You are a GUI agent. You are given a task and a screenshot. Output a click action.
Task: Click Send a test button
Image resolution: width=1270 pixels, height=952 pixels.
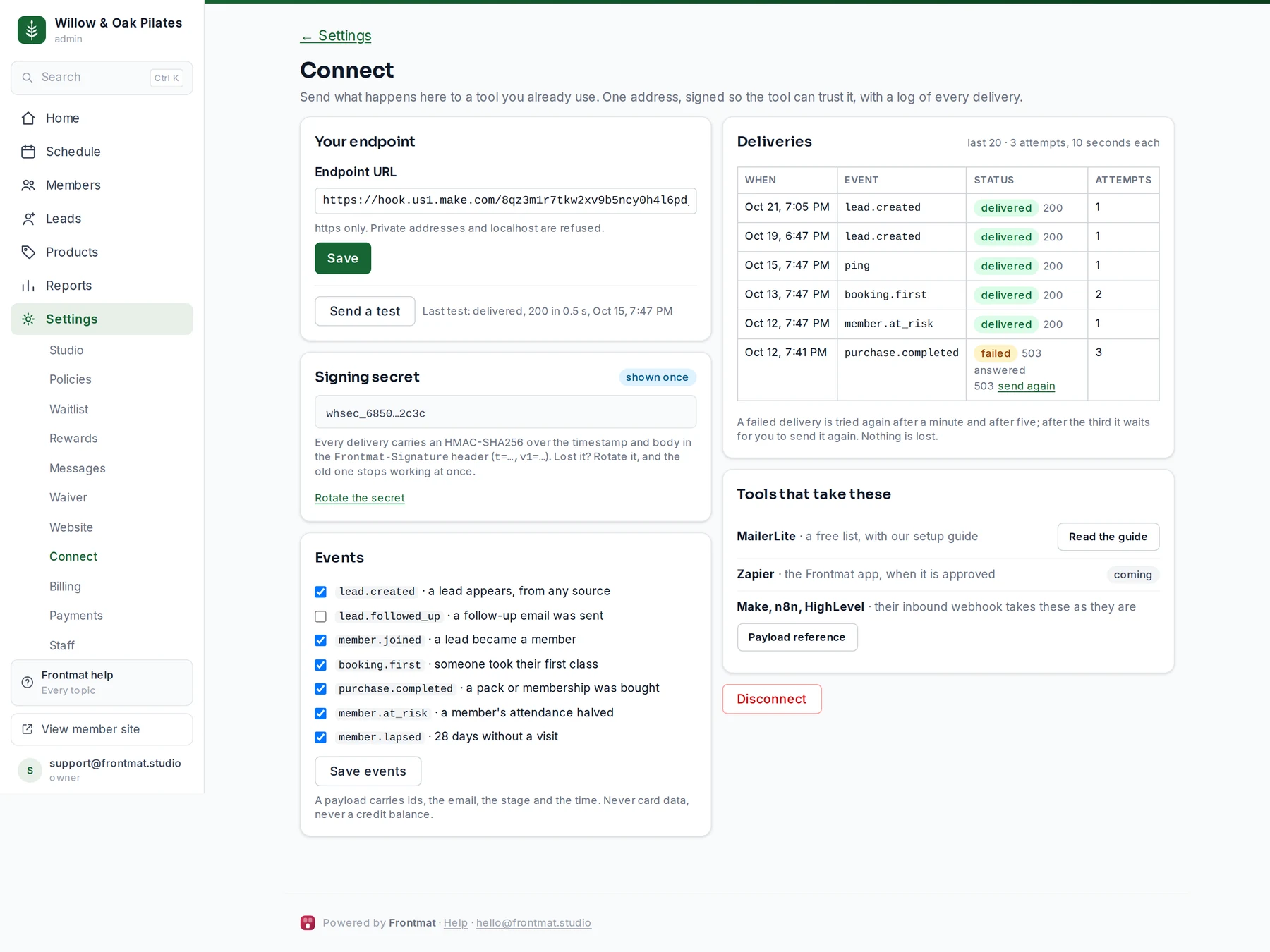(x=365, y=312)
